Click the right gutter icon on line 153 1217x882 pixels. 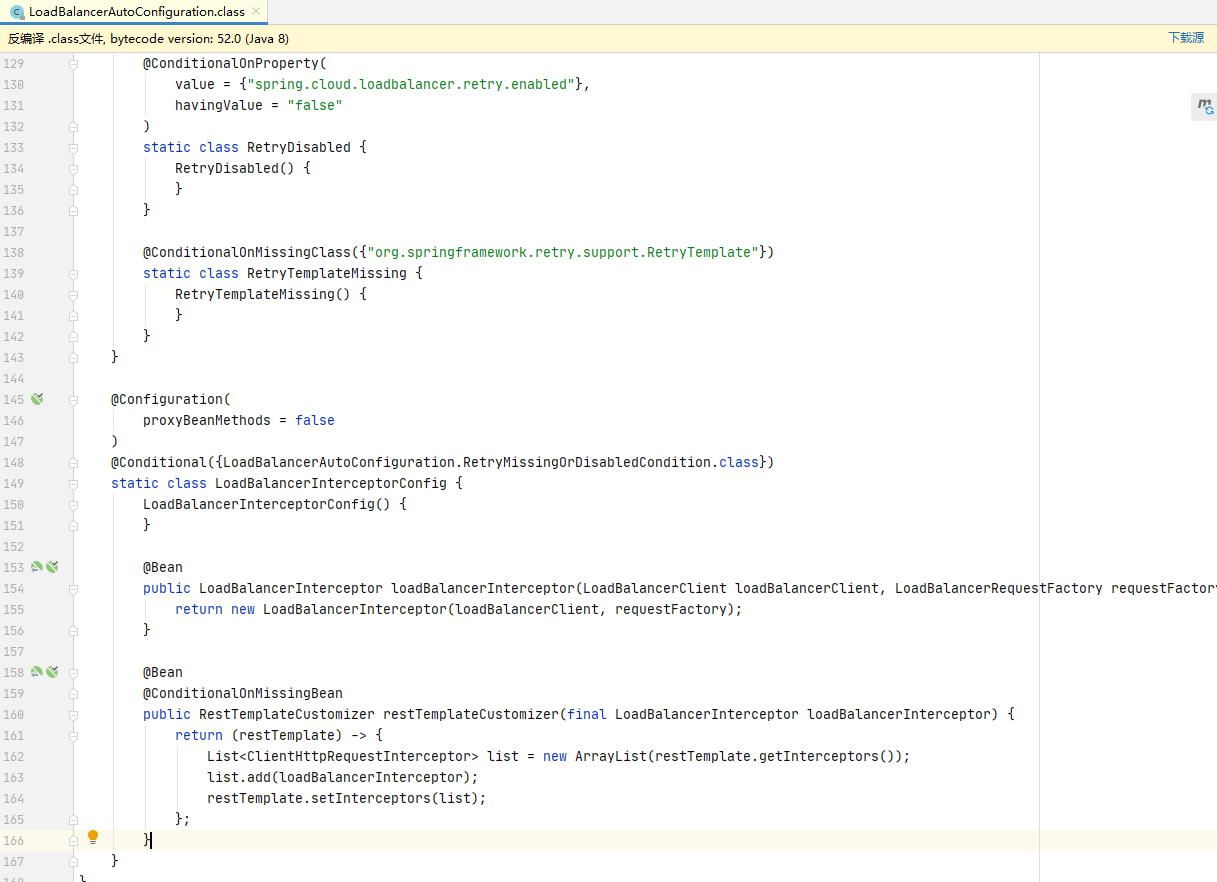(52, 567)
